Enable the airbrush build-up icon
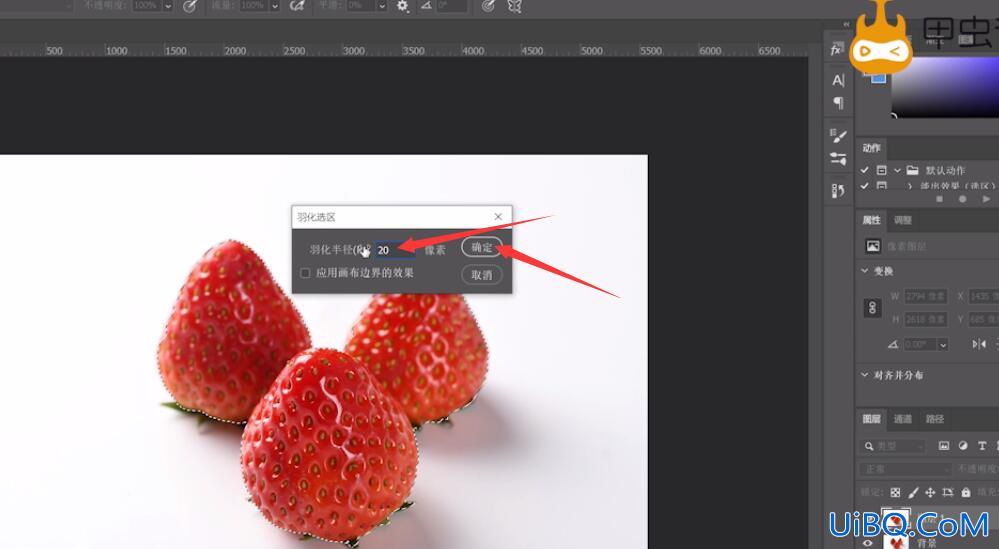This screenshot has height=549, width=999. pos(297,6)
